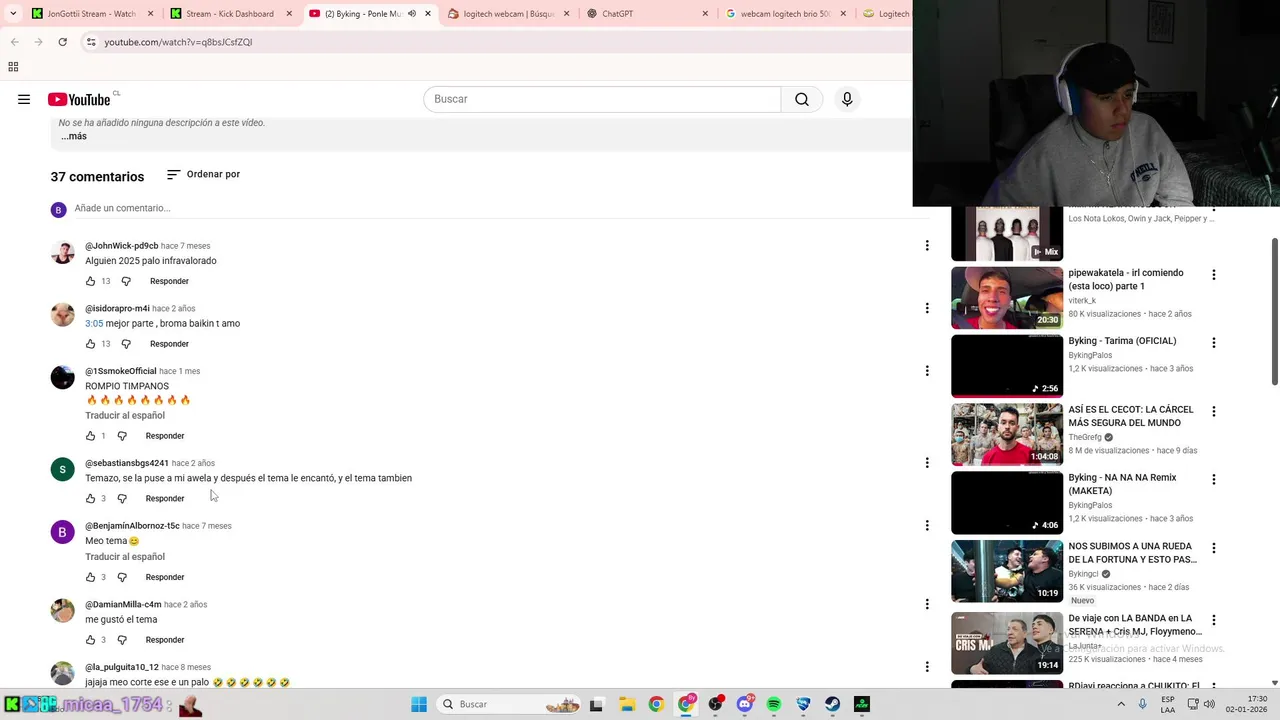Reply to the @isidorapro-m4i comment
The image size is (1280, 720).
tap(169, 344)
